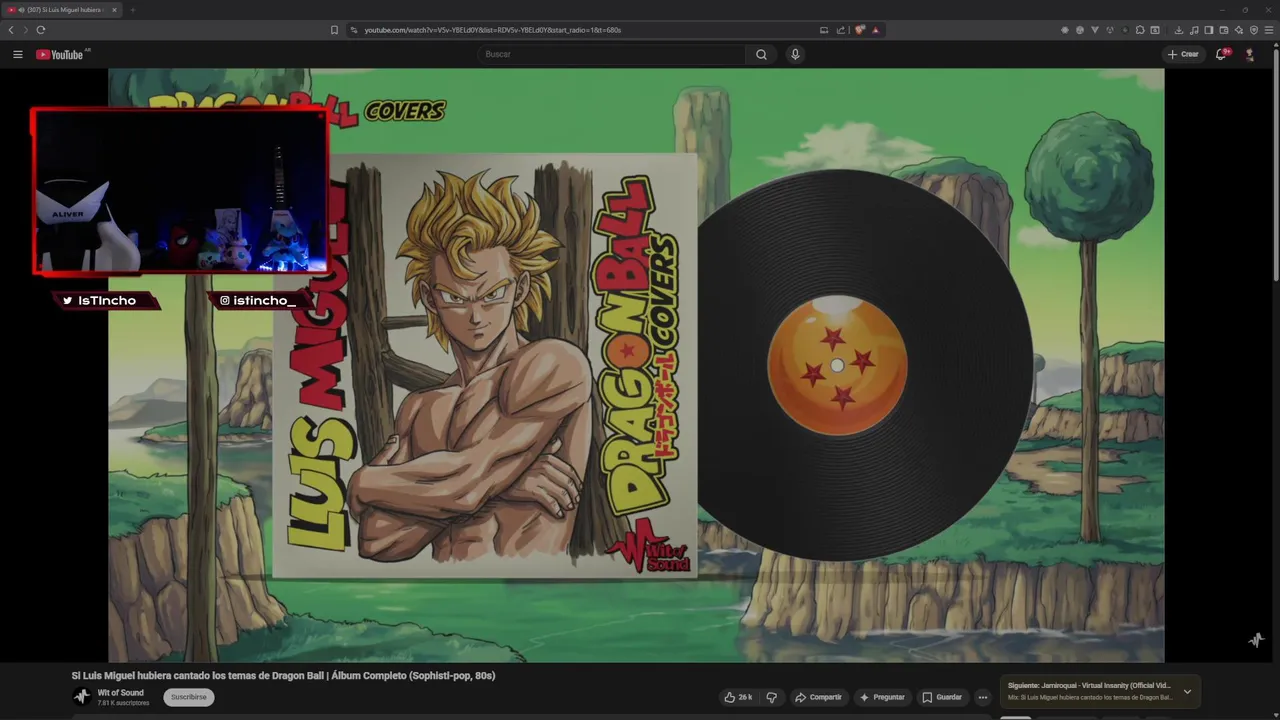Viewport: 1280px width, 720px height.
Task: Open the Brave Shields lion icon
Action: coord(860,30)
